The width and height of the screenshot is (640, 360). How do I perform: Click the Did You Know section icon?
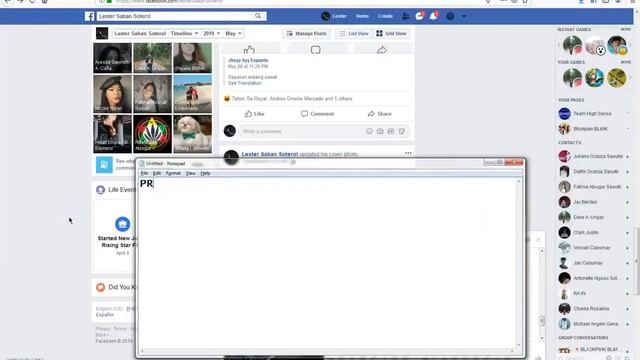[x=100, y=287]
